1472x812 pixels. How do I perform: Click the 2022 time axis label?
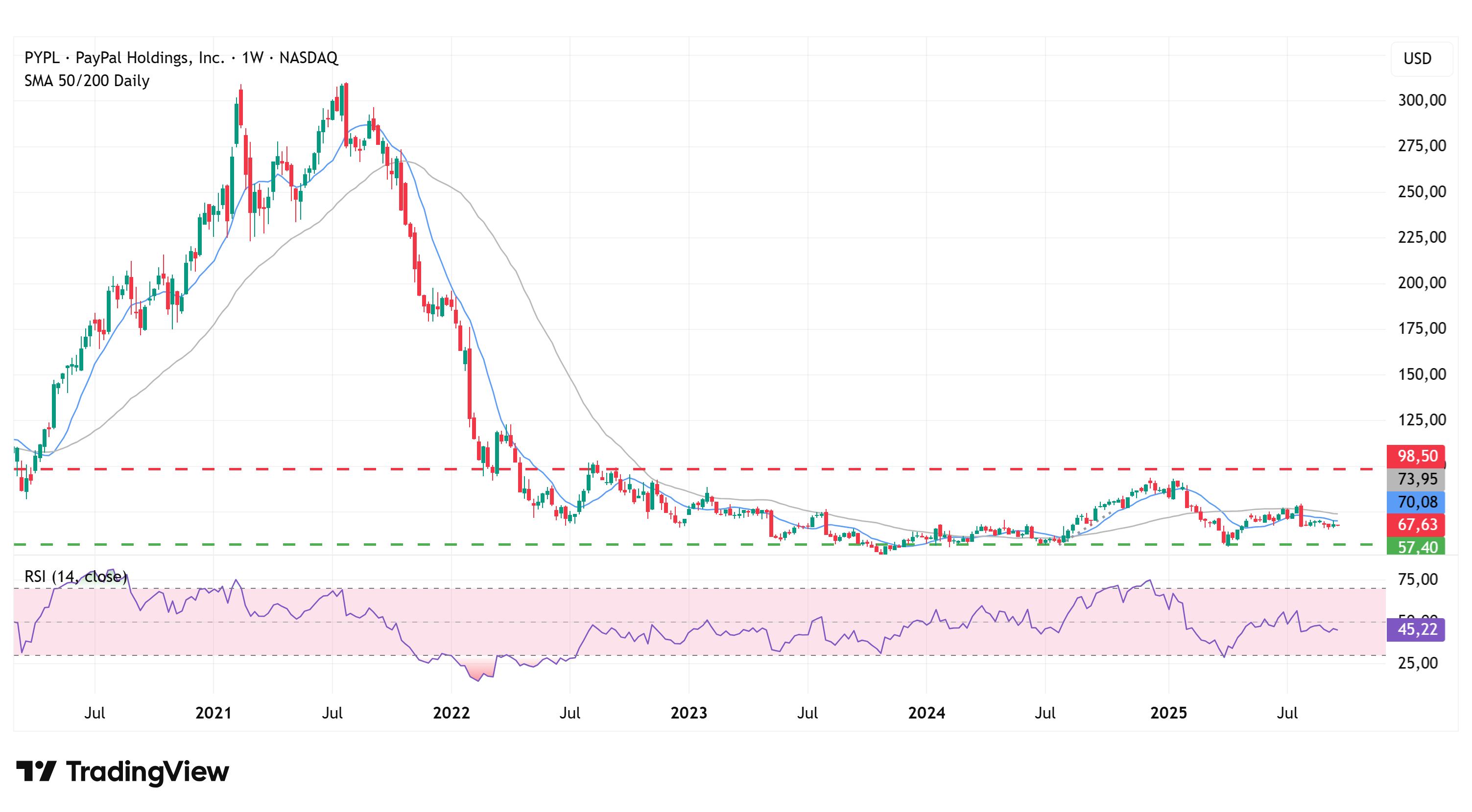pos(451,713)
